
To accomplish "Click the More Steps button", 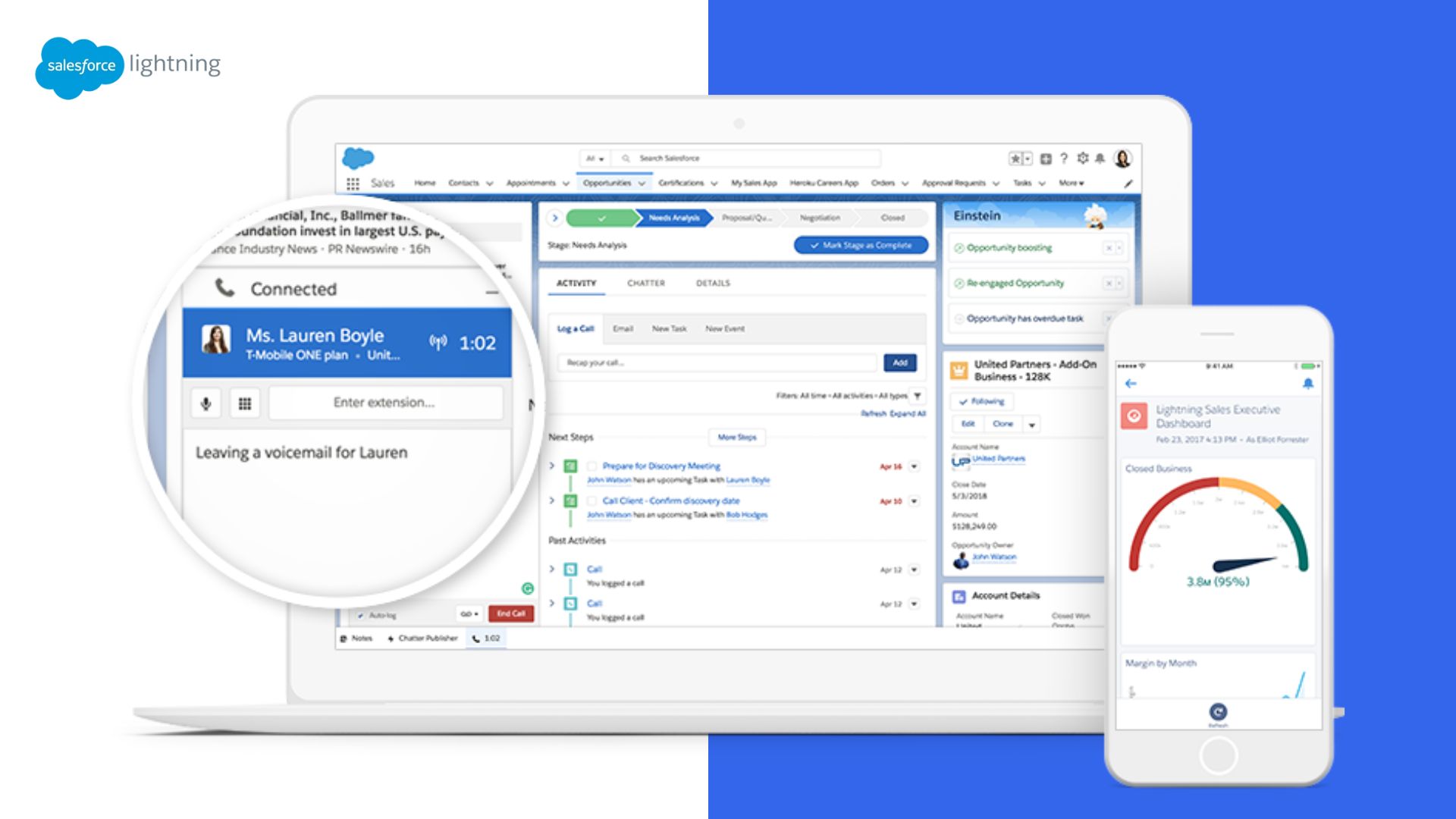I will coord(737,438).
